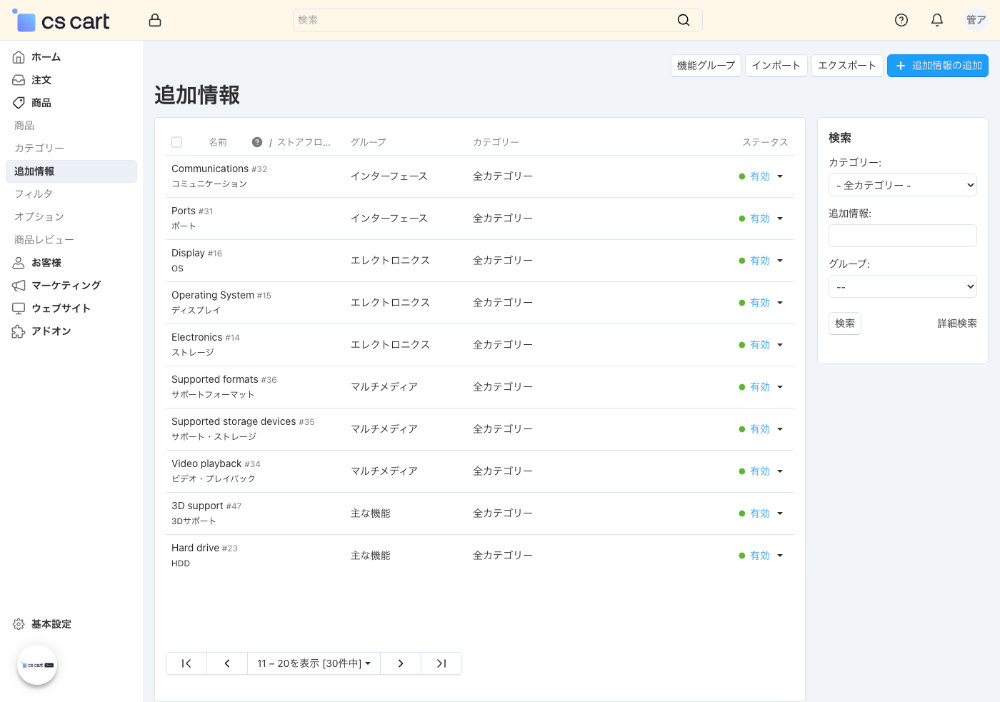This screenshot has width=1000, height=702.
Task: Open the CS-Cart home dashboard icon
Action: tap(18, 57)
